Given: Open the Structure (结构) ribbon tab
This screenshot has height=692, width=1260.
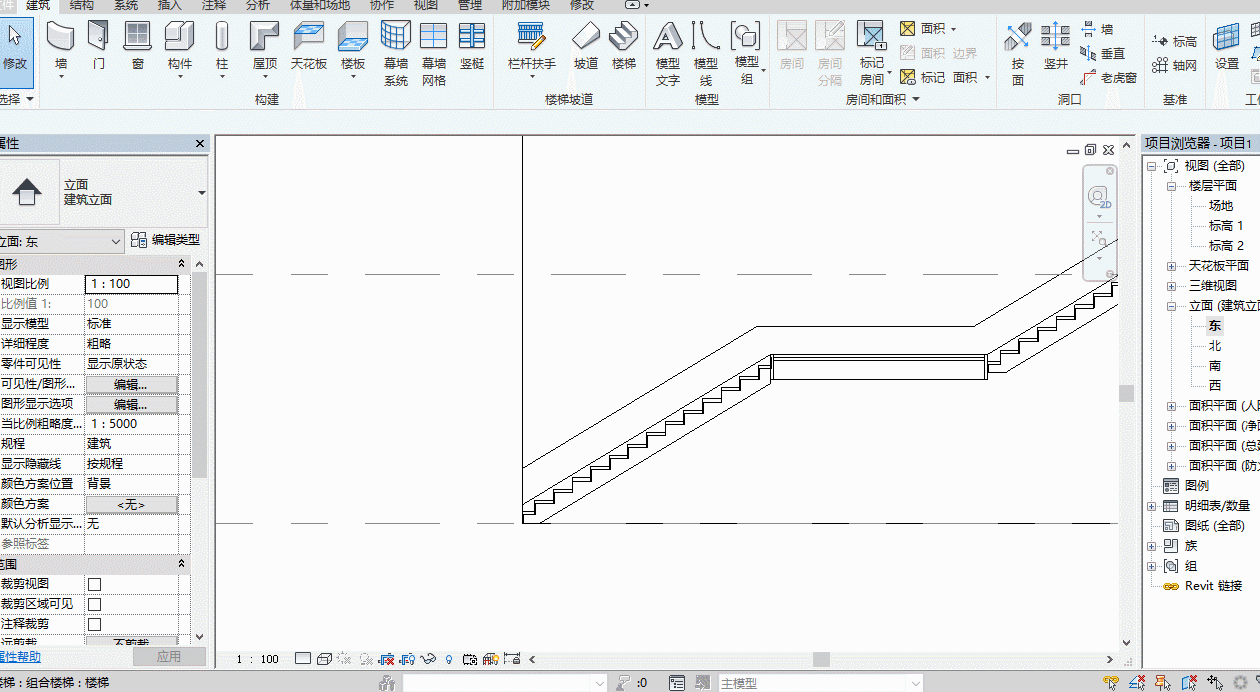Looking at the screenshot, I should (x=82, y=5).
